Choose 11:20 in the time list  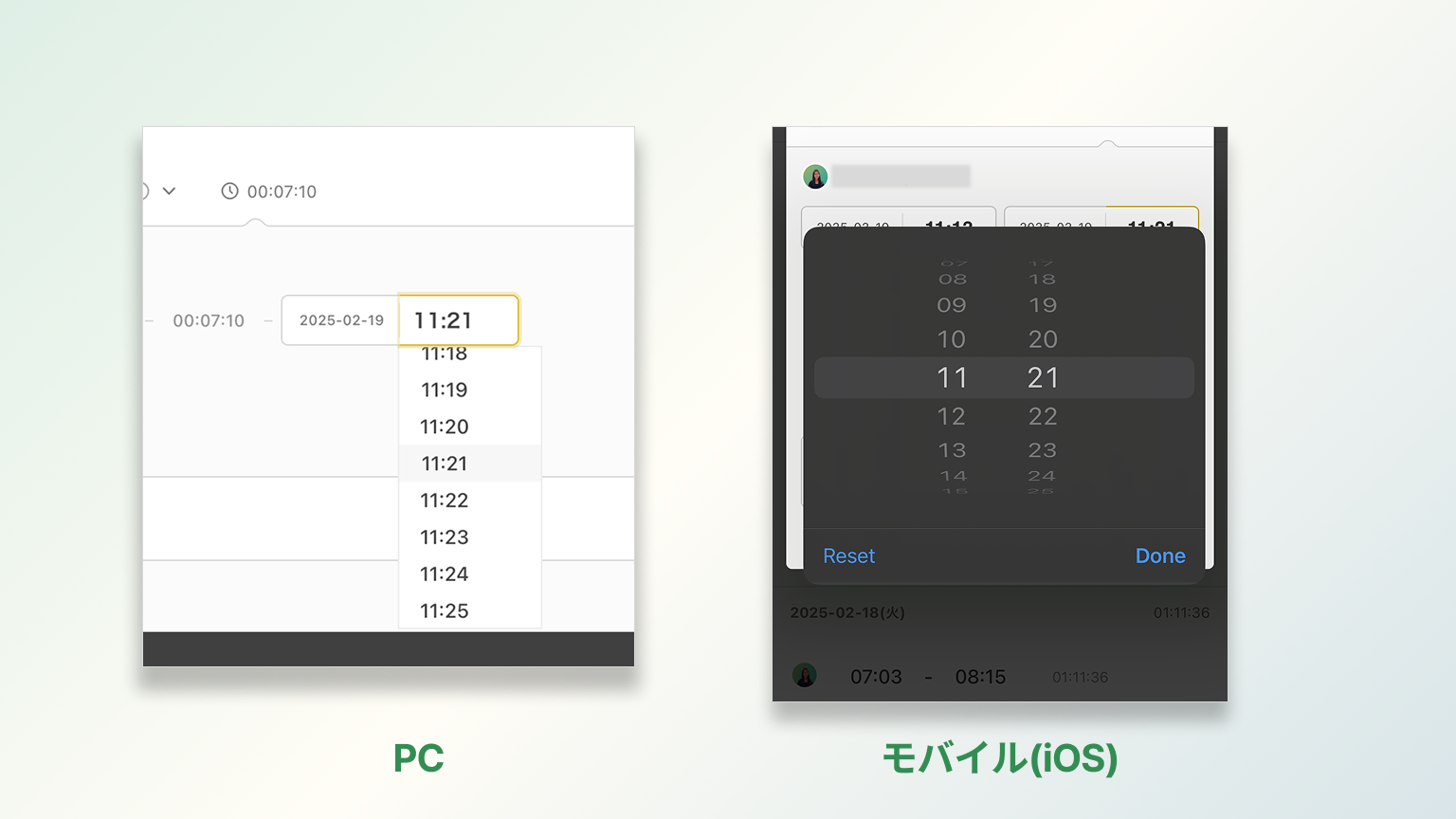tap(445, 427)
